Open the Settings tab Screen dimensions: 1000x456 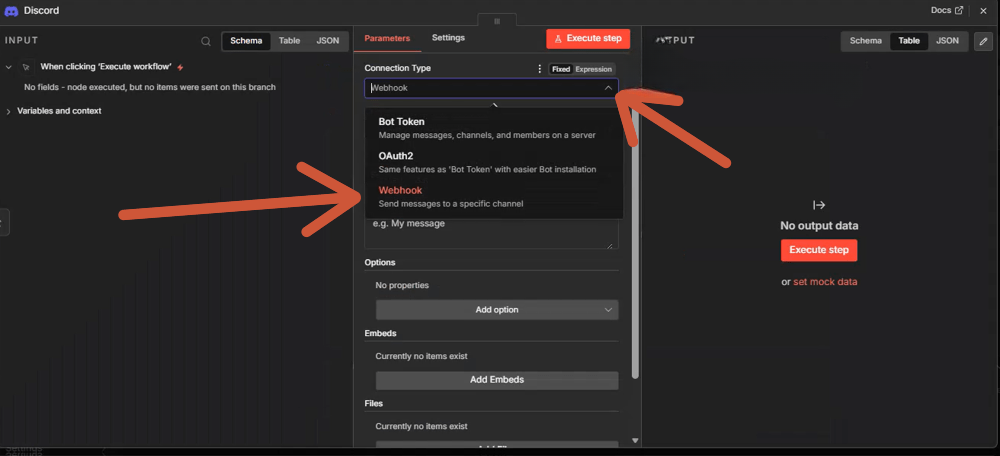[448, 38]
